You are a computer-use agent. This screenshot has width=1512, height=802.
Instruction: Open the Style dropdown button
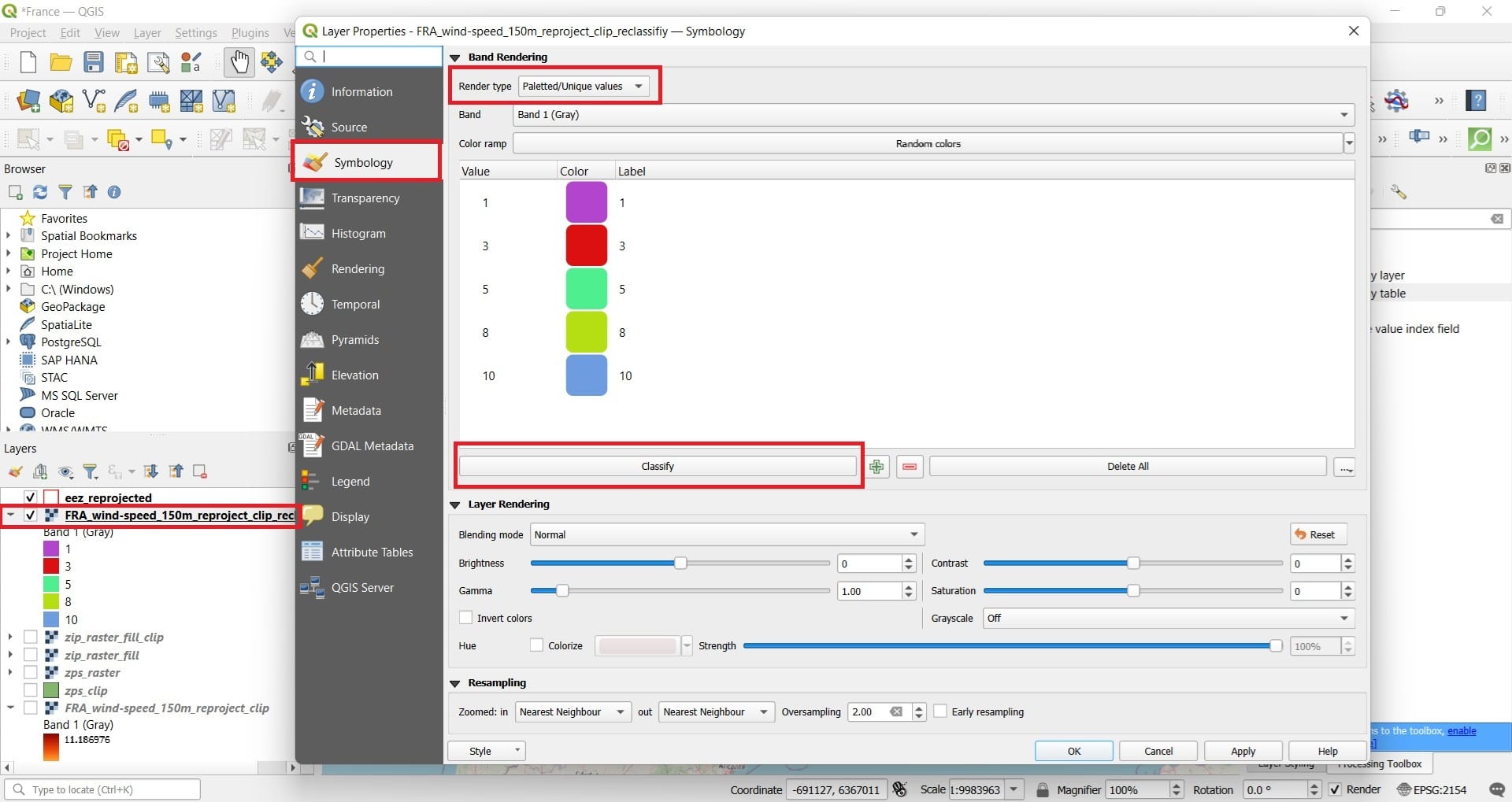[486, 751]
